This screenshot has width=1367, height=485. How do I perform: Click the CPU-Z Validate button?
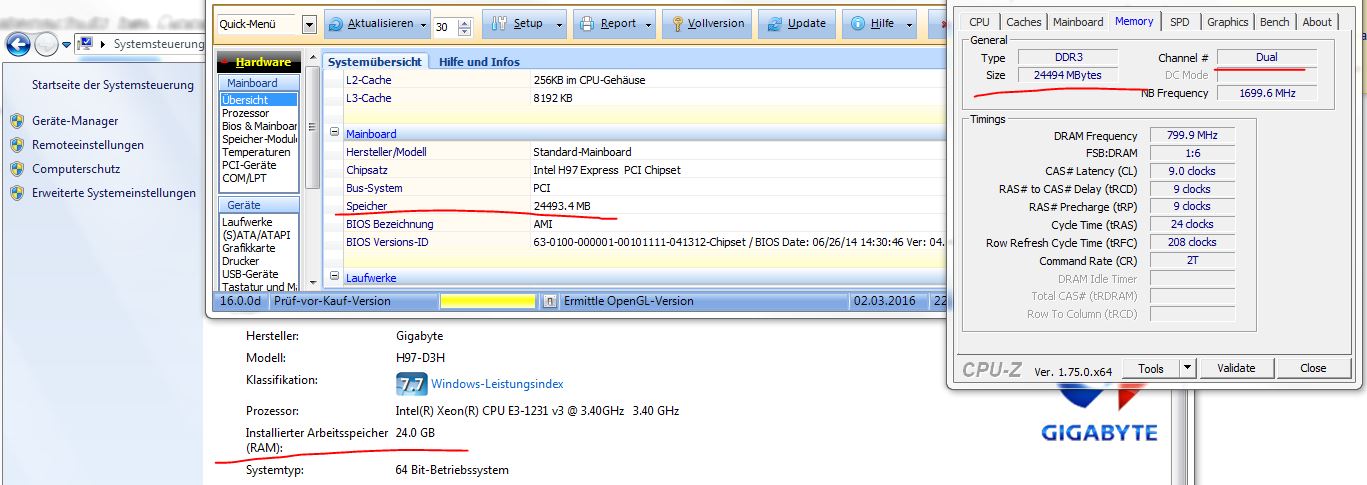click(x=1236, y=368)
